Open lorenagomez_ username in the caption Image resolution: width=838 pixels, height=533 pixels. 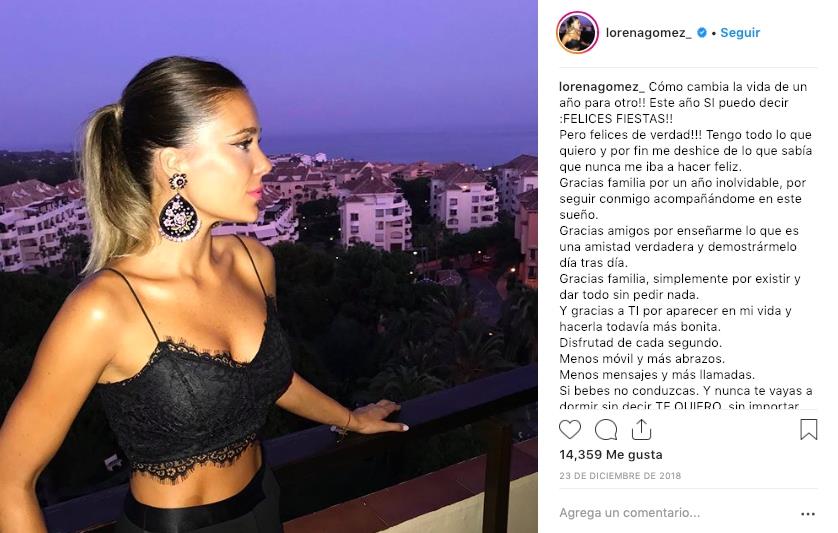coord(602,87)
